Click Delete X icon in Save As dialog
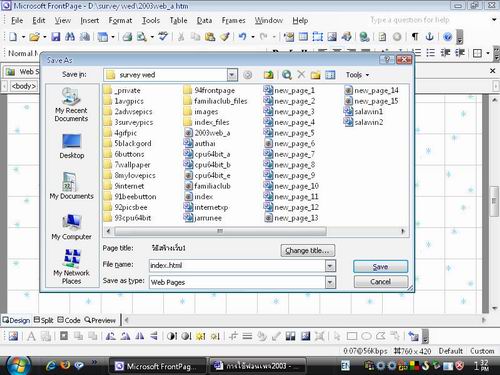This screenshot has width=500, height=375. click(x=301, y=75)
